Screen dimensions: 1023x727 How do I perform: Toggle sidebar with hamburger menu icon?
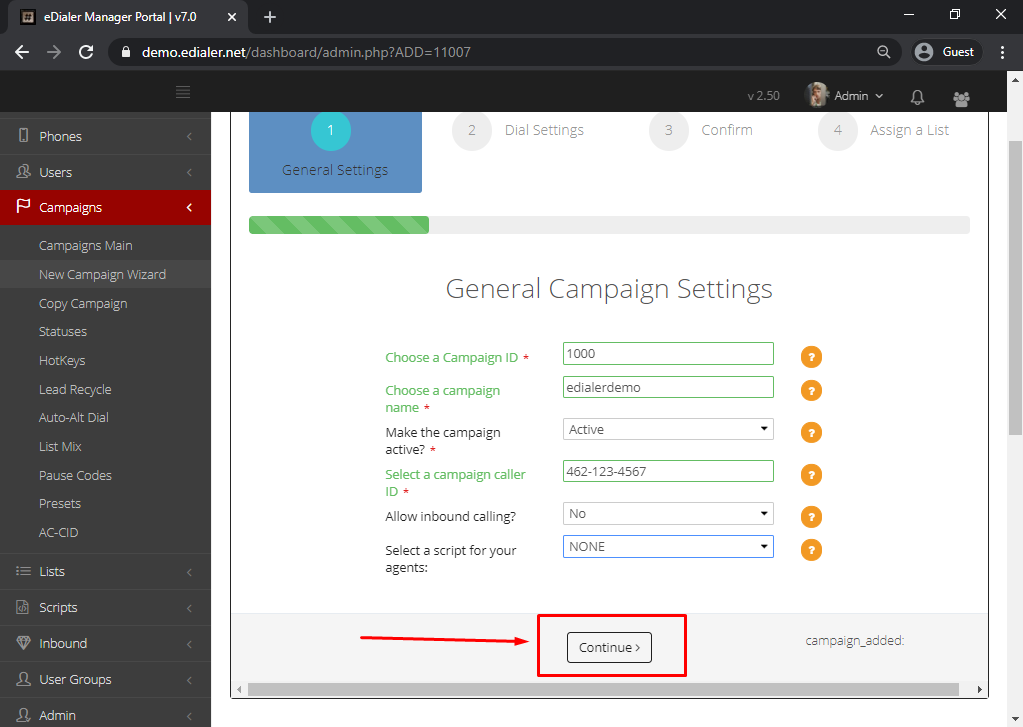coord(183,92)
